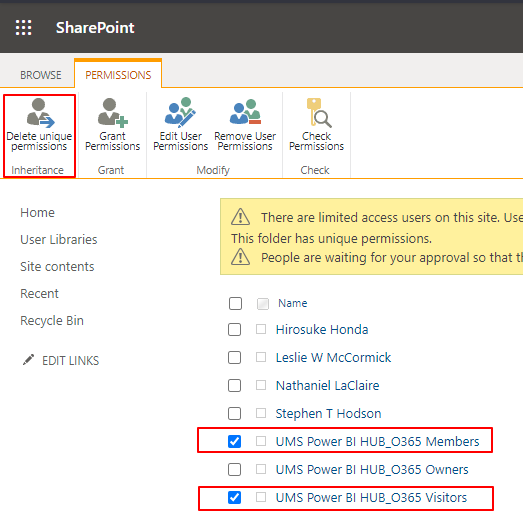The image size is (523, 524).
Task: Switch to the BROWSE ribbon tab
Action: click(x=41, y=75)
